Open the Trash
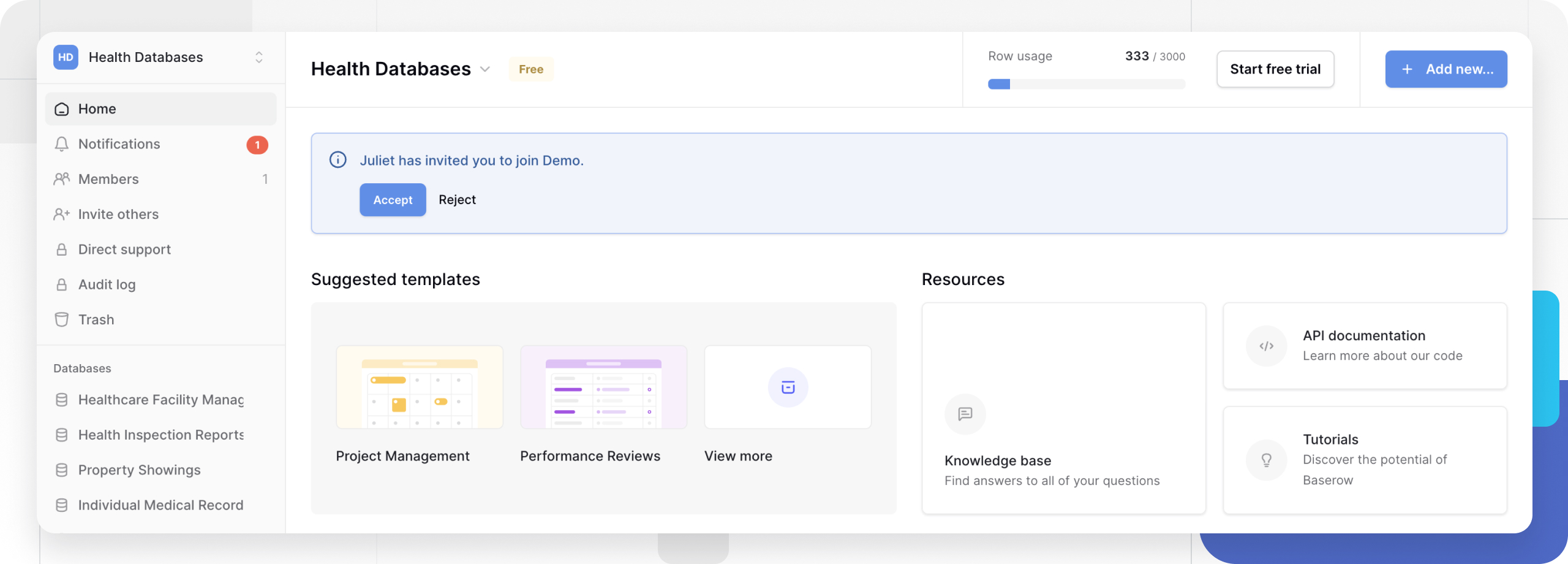The image size is (1568, 564). coord(96,319)
